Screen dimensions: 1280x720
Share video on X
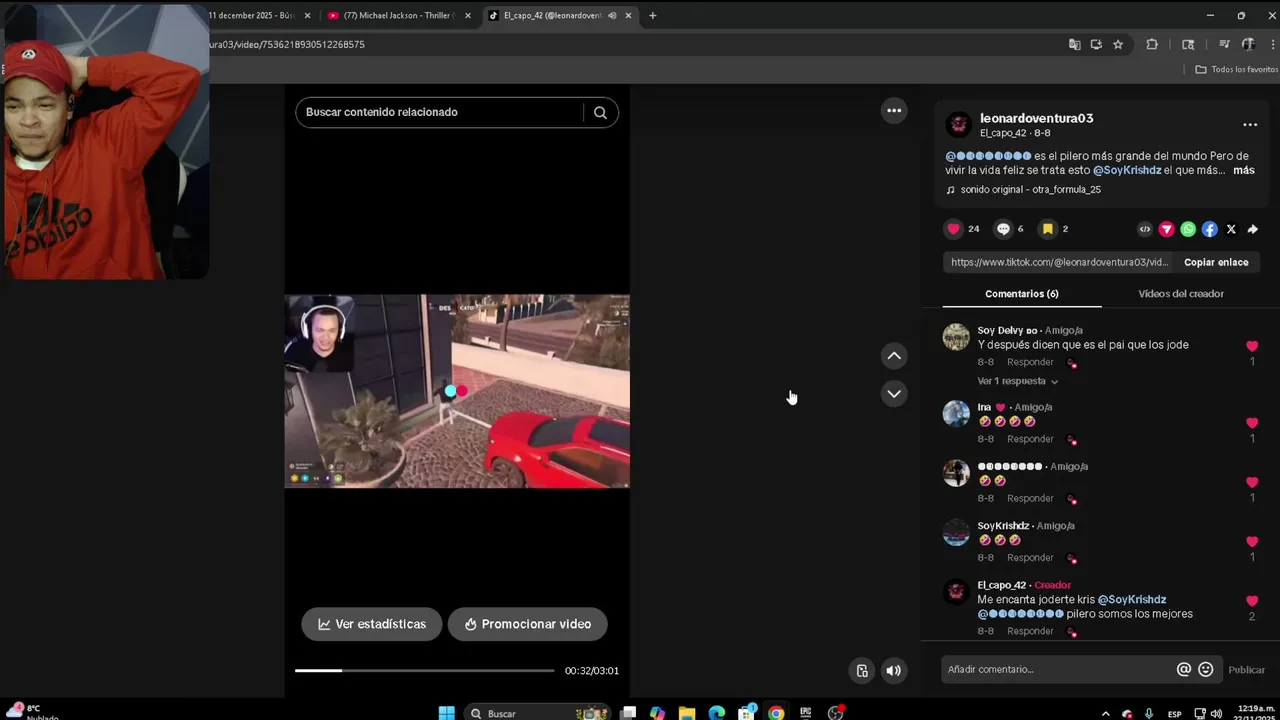(1231, 229)
